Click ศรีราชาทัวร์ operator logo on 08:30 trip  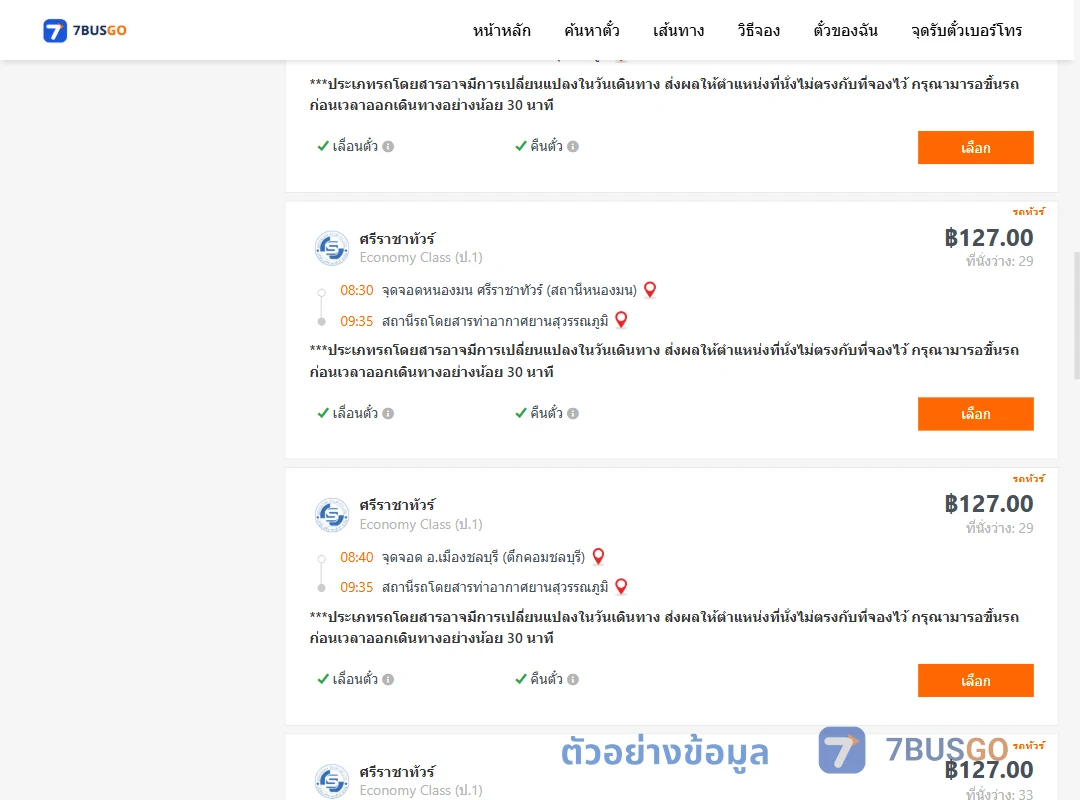point(331,248)
